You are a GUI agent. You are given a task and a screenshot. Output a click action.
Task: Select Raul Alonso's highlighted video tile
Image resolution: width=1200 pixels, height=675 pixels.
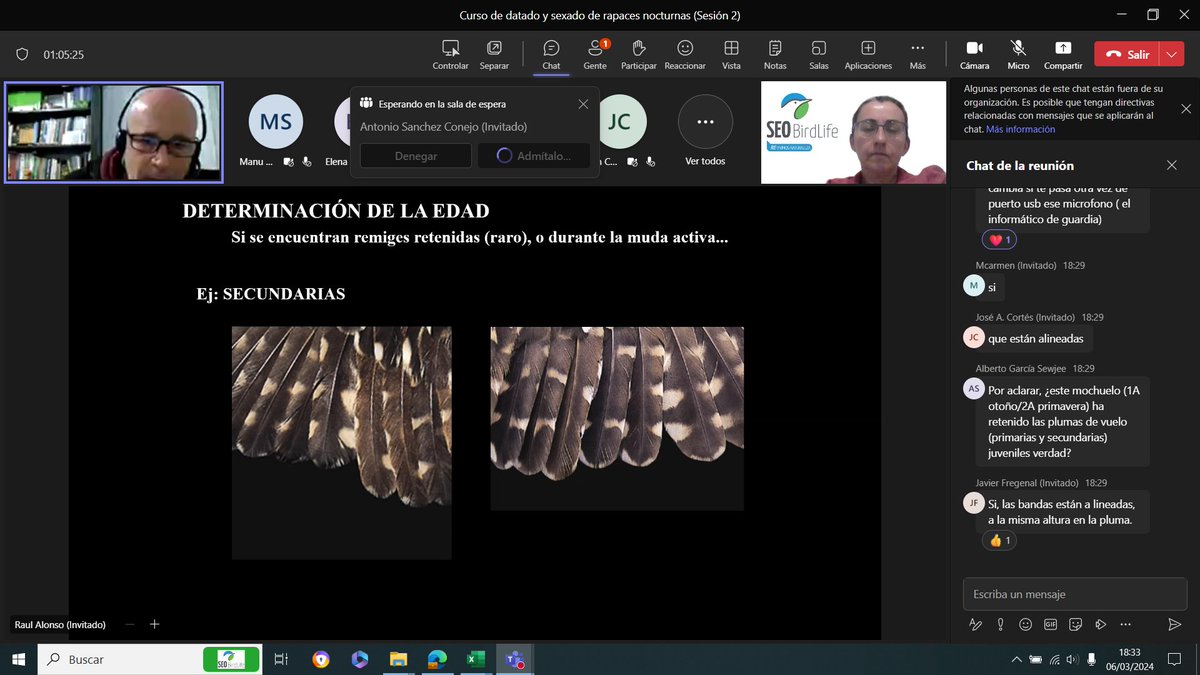click(113, 132)
